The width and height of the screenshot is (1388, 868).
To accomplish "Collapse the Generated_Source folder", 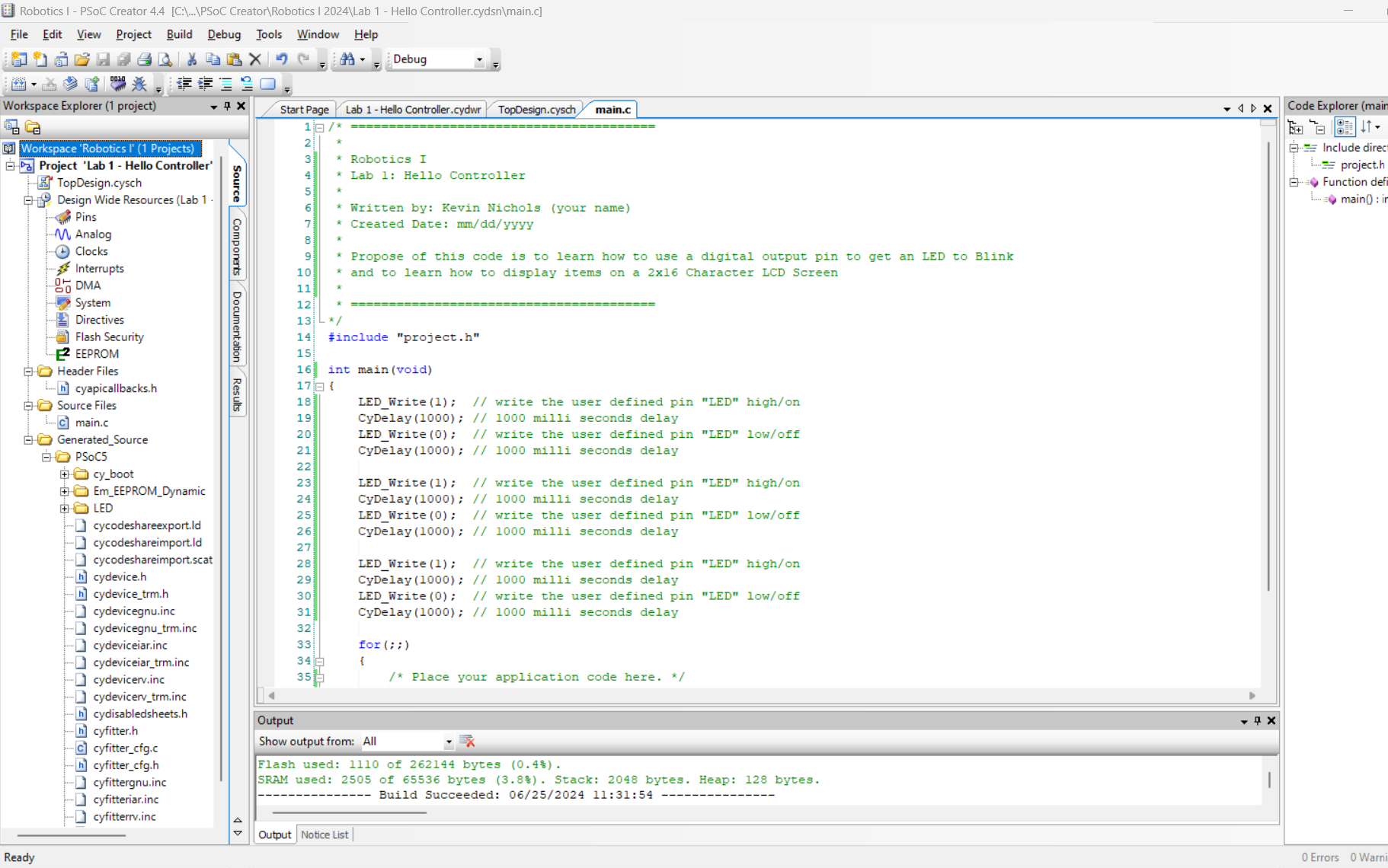I will click(x=28, y=440).
